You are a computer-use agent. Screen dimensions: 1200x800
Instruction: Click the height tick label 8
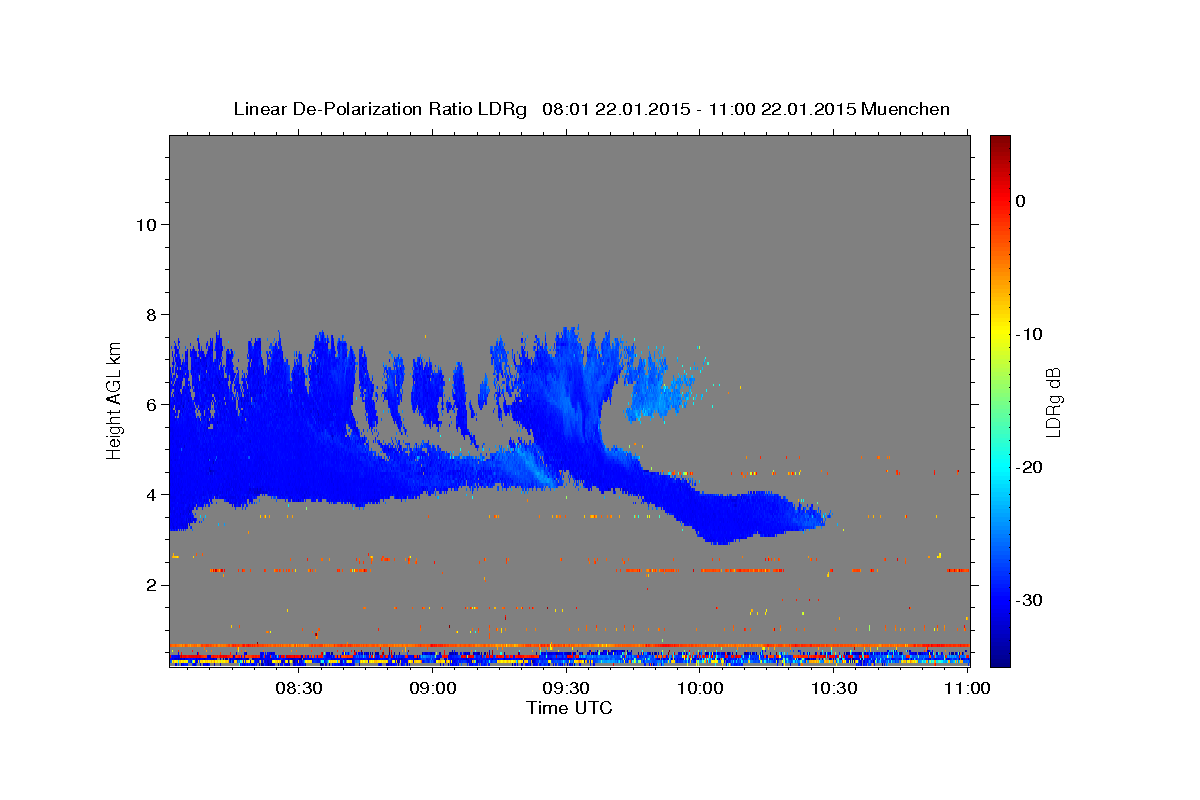coord(152,314)
